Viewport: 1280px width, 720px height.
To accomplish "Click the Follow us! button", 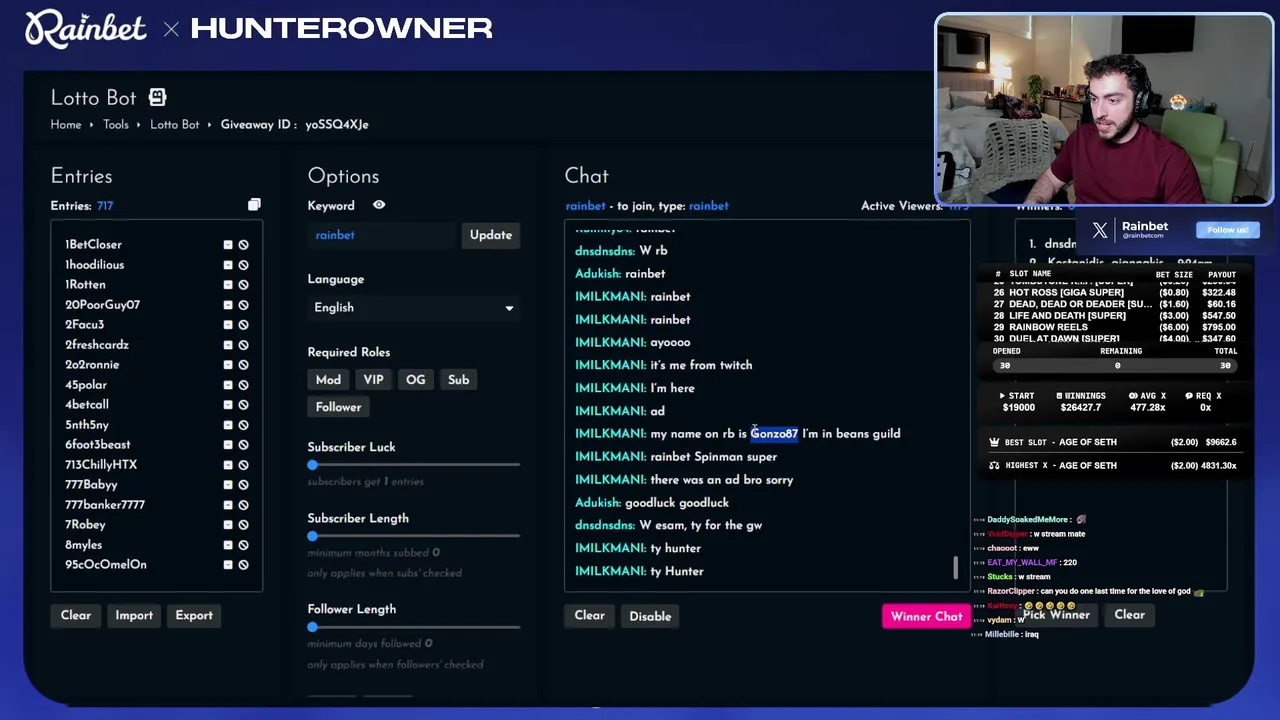I will tap(1227, 230).
